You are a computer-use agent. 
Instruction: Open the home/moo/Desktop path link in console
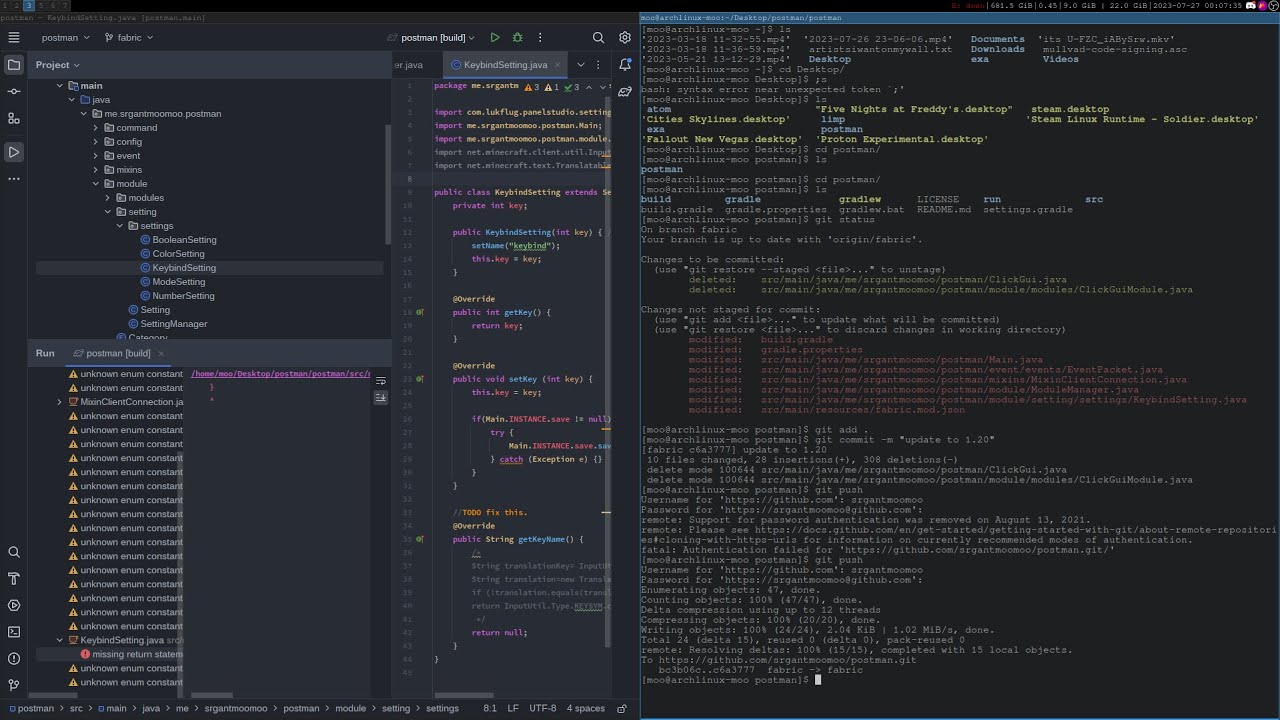click(280, 374)
